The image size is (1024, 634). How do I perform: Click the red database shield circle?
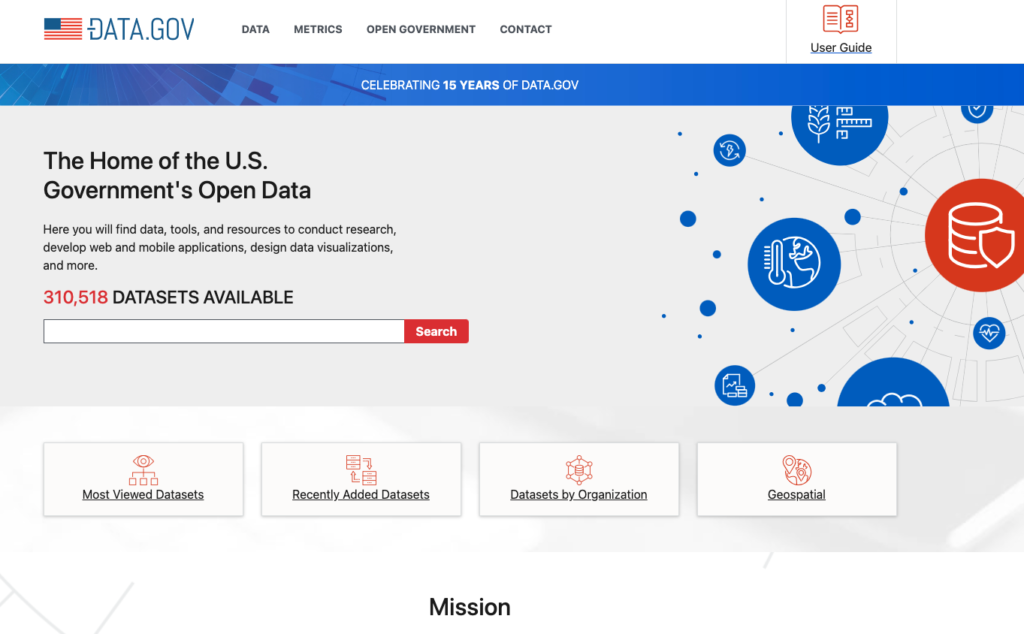976,235
